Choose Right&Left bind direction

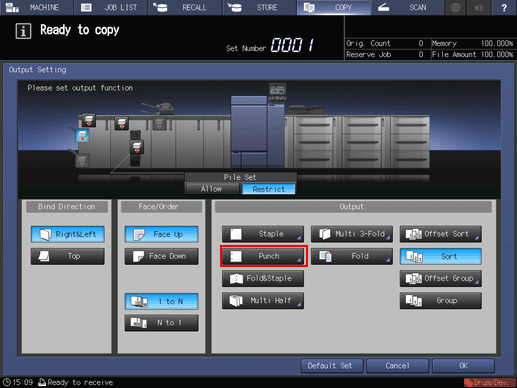[x=68, y=234]
